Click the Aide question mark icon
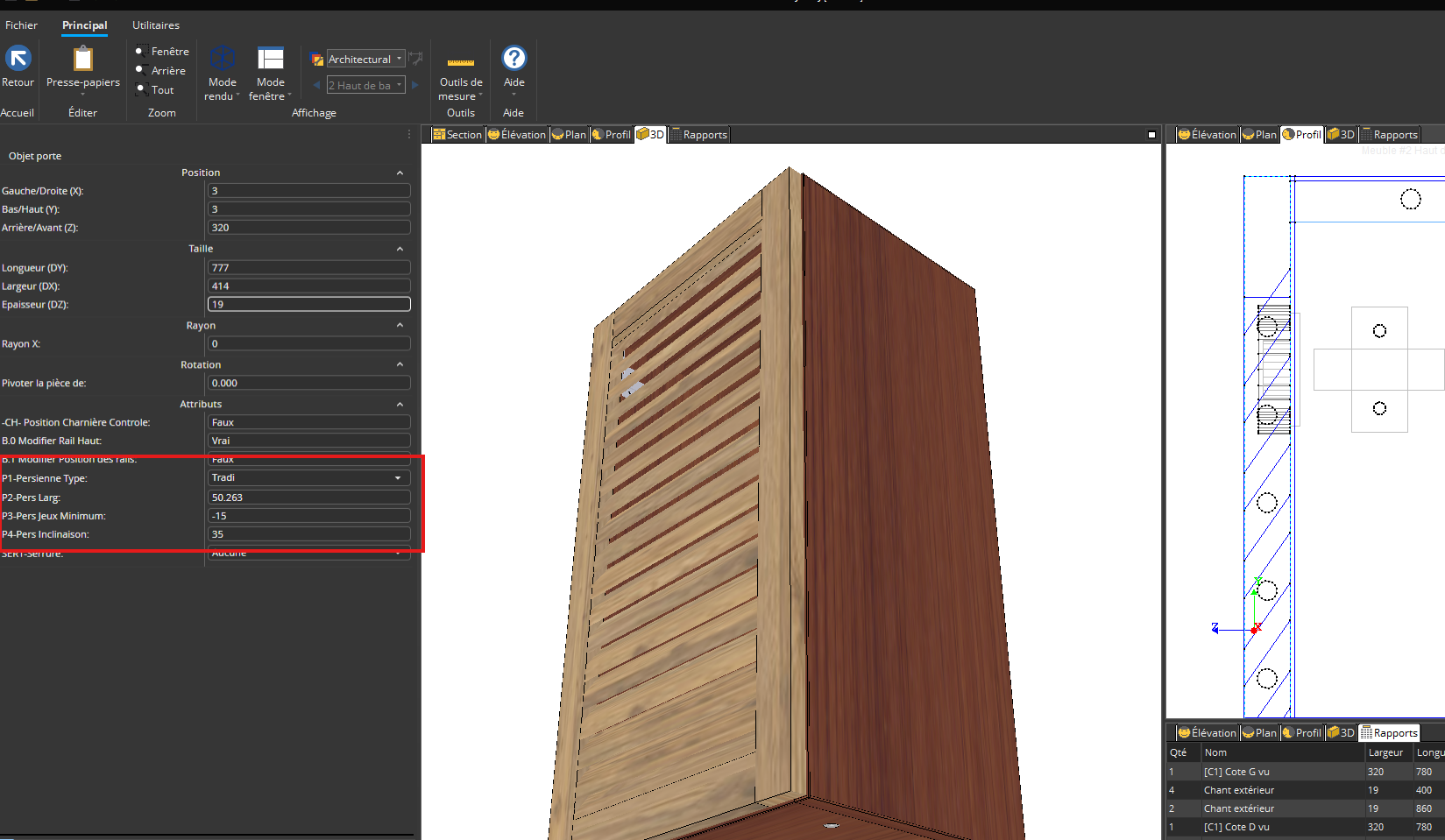 pos(514,58)
